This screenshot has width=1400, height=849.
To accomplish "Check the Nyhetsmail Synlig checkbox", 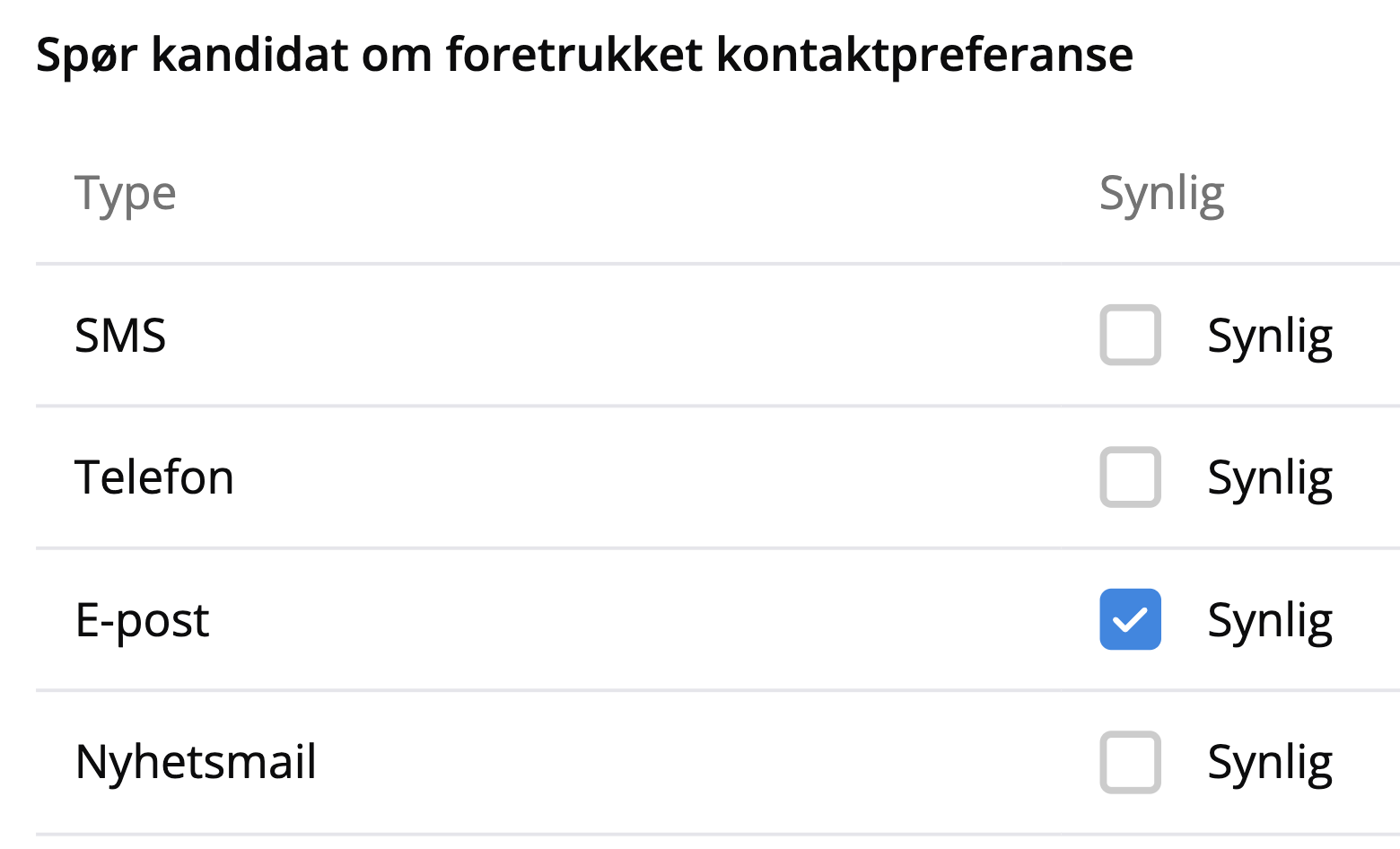I will (1130, 762).
